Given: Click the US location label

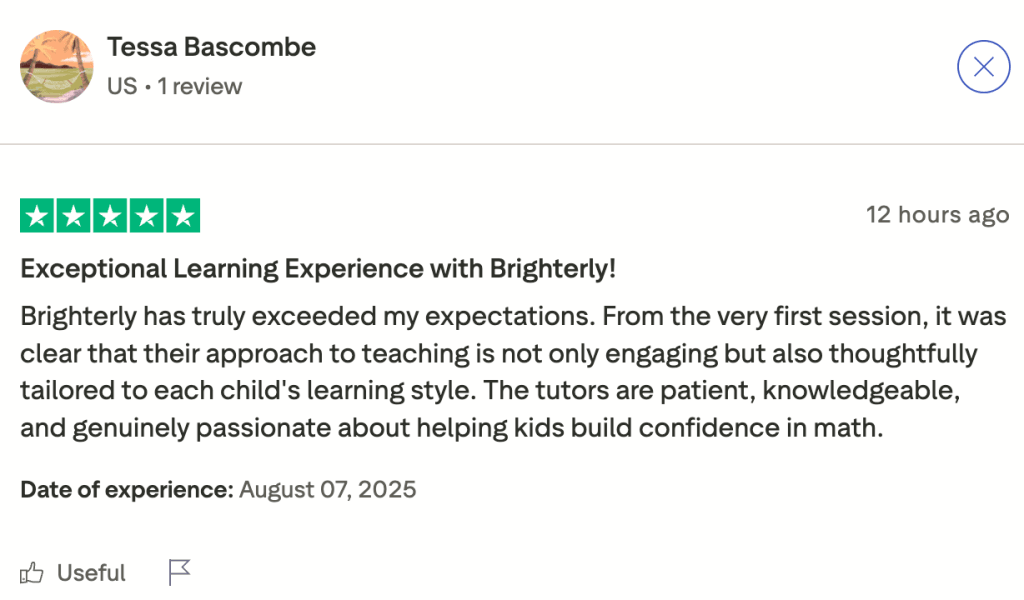Looking at the screenshot, I should click(123, 86).
